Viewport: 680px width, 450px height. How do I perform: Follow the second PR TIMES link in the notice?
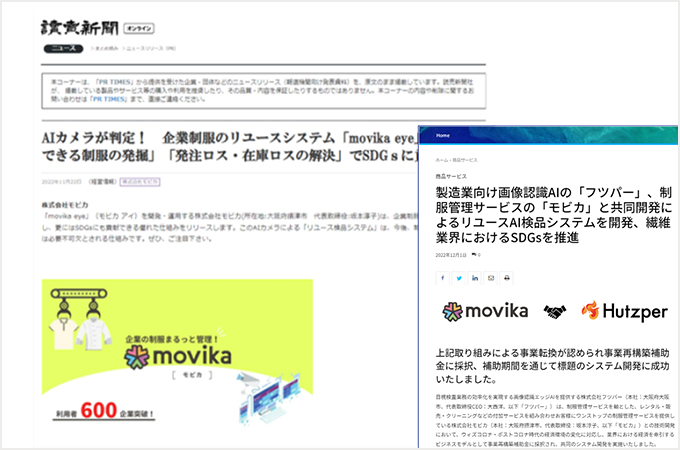[x=108, y=99]
